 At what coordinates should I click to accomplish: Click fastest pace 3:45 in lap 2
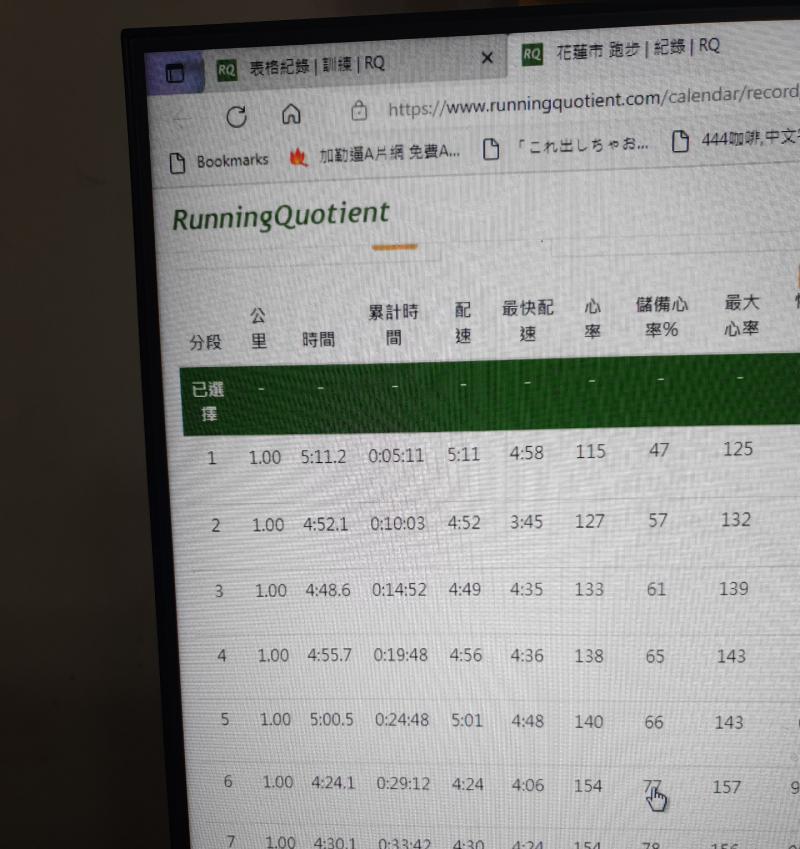coord(527,522)
